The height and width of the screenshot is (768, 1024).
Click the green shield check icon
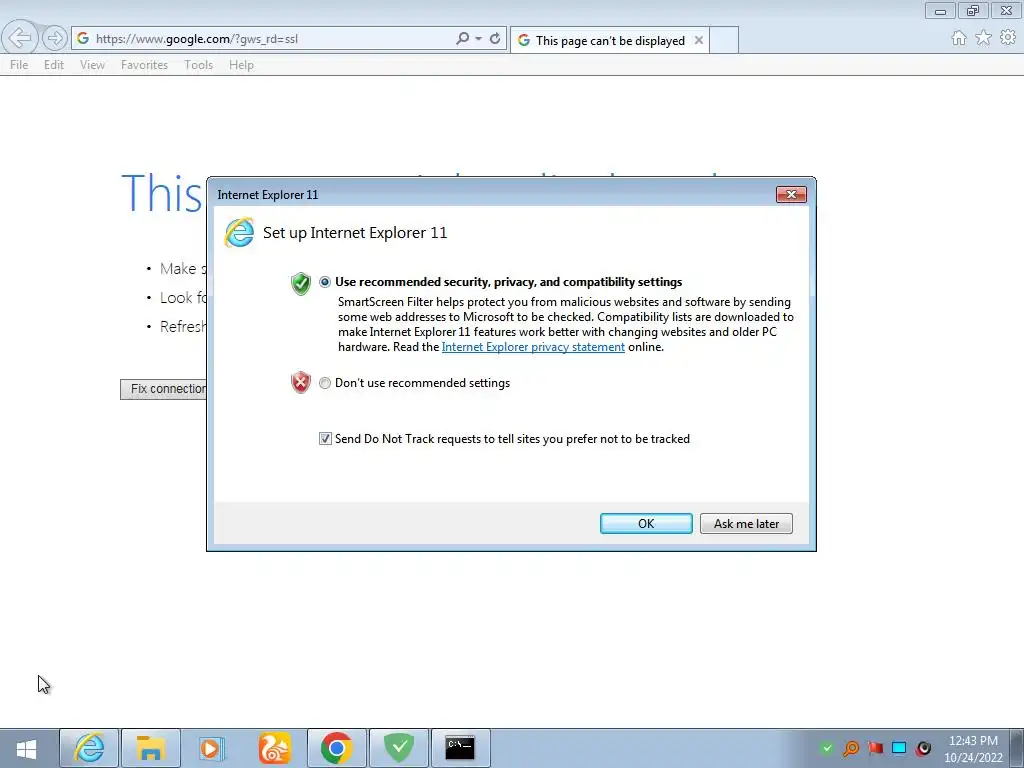300,283
